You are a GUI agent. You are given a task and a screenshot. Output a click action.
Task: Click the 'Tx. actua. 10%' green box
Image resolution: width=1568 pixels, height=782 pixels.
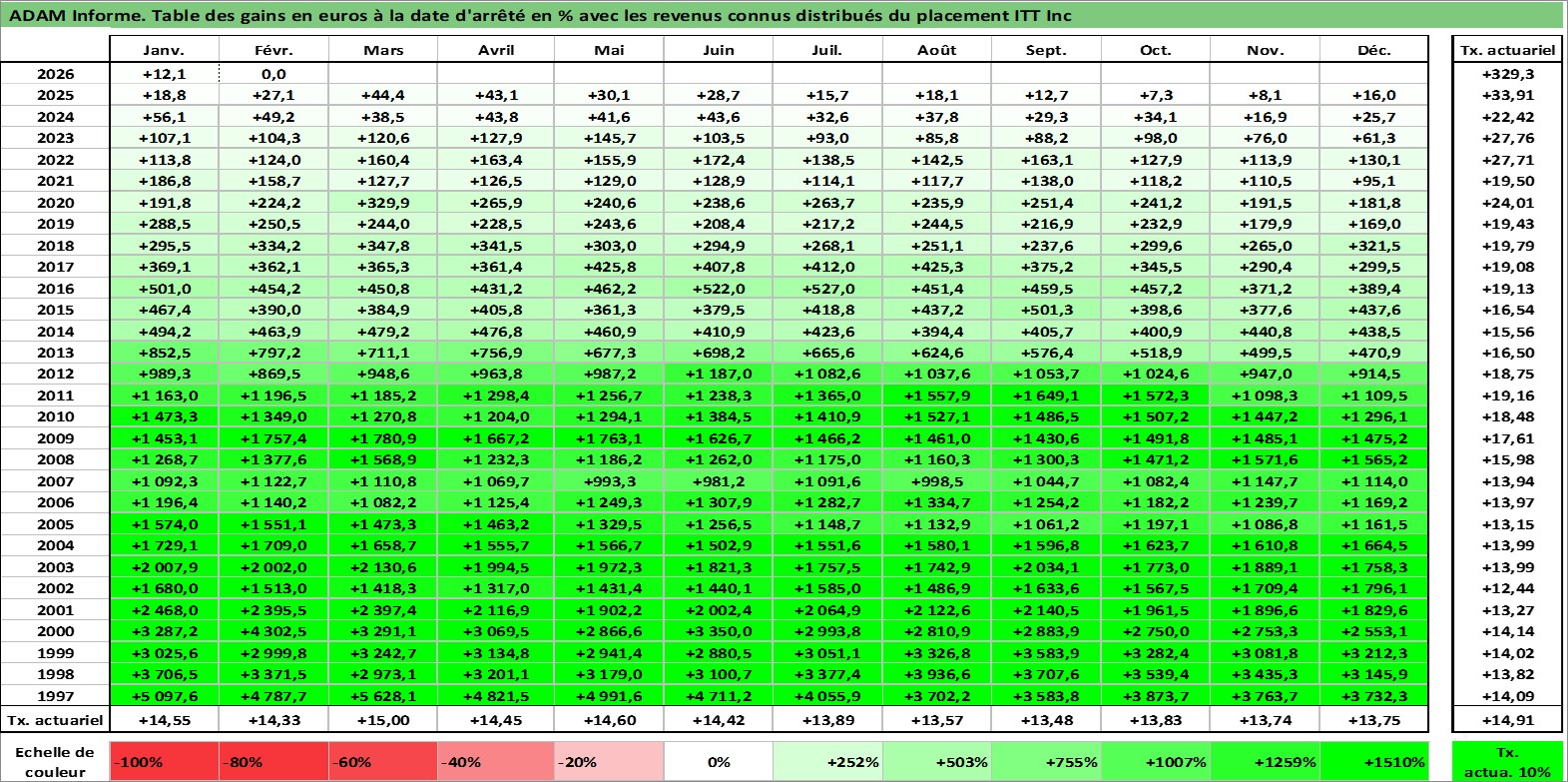pos(1507,762)
